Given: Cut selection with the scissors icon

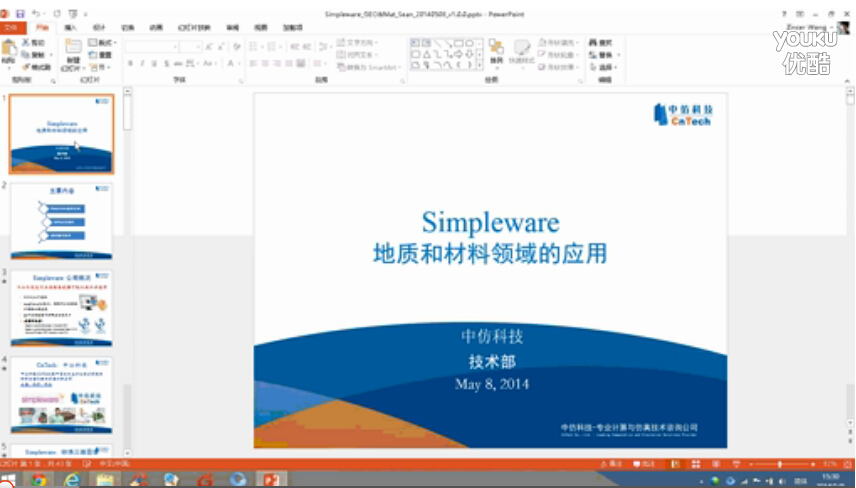Looking at the screenshot, I should pos(26,43).
